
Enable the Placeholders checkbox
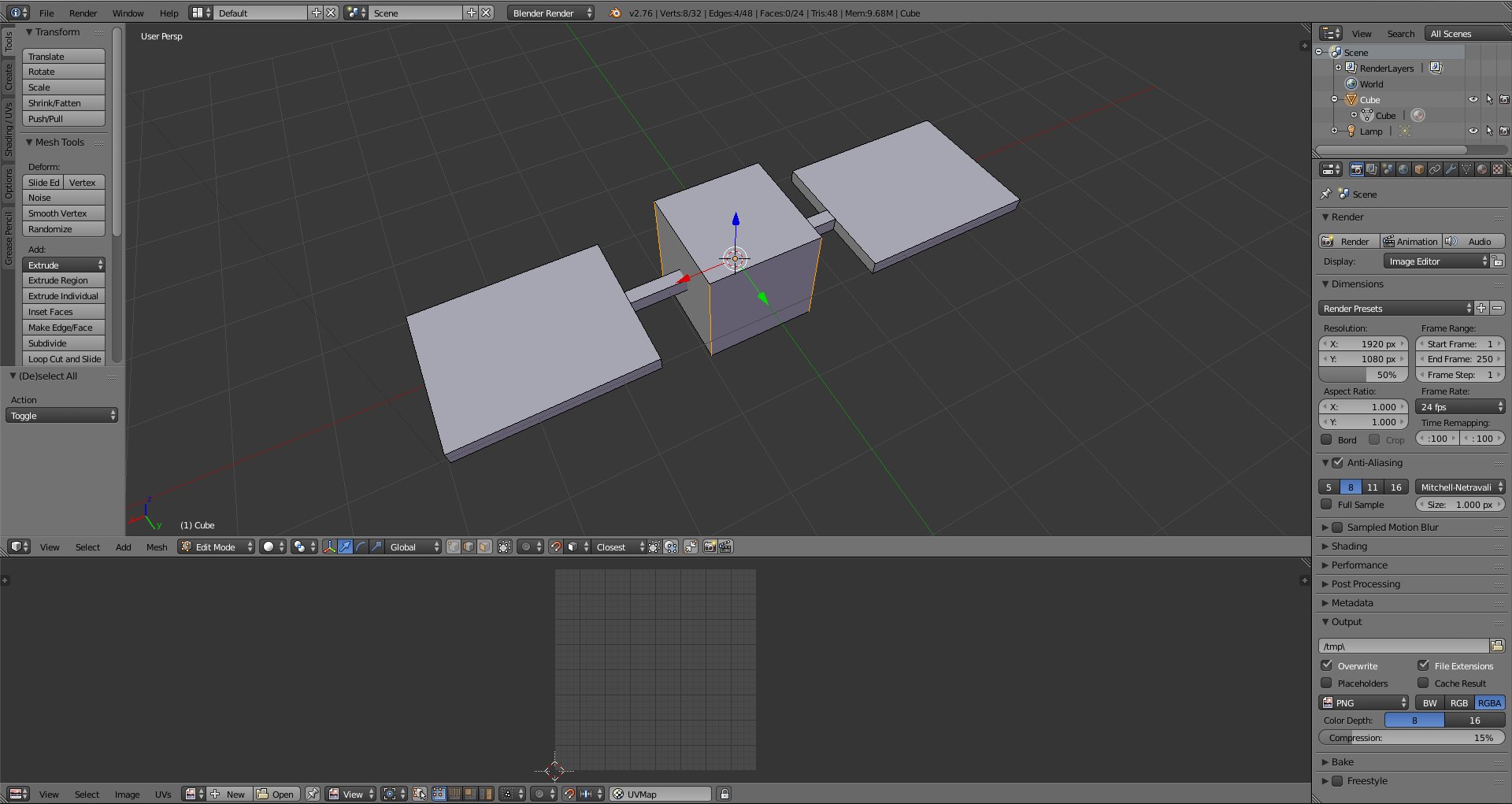pos(1326,683)
